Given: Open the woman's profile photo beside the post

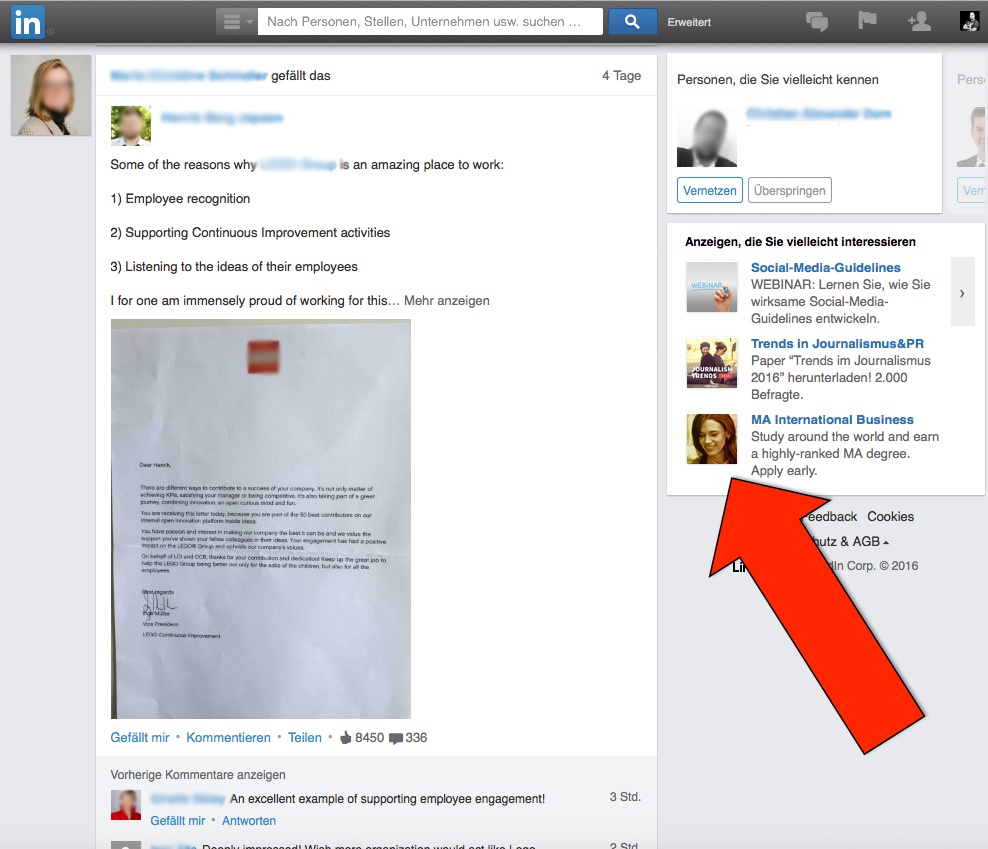Looking at the screenshot, I should (51, 95).
